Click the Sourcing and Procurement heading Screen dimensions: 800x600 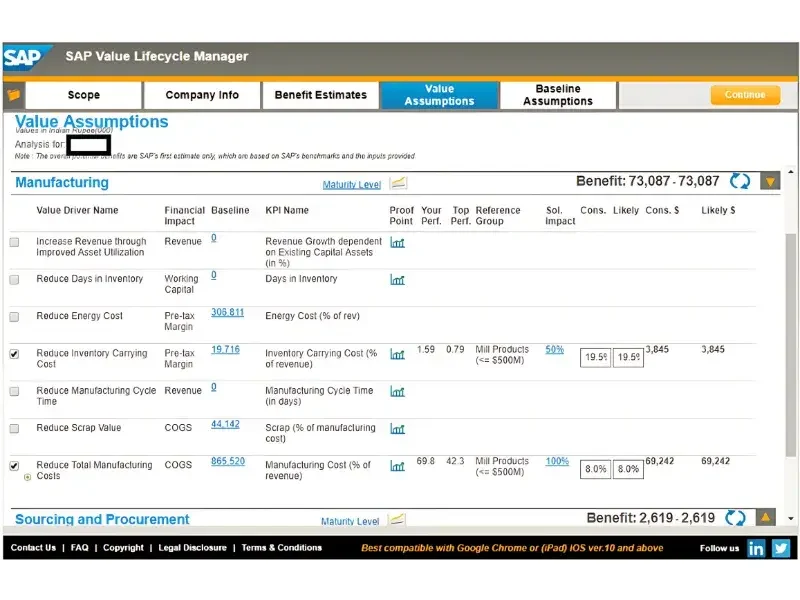pos(102,519)
